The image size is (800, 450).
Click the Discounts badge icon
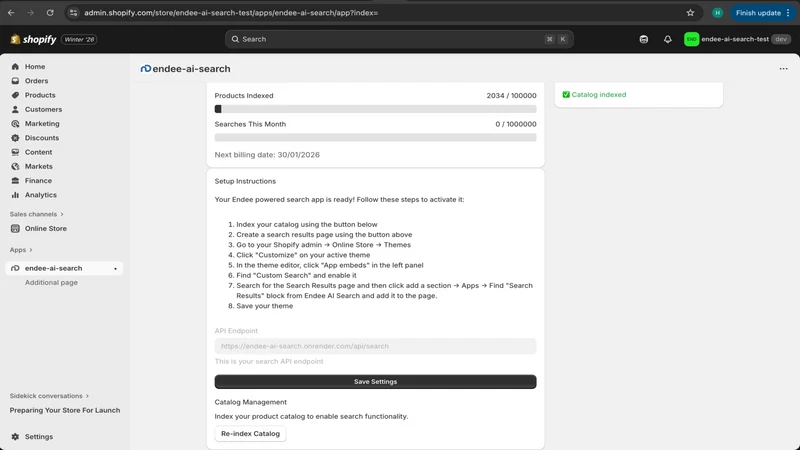click(x=15, y=138)
